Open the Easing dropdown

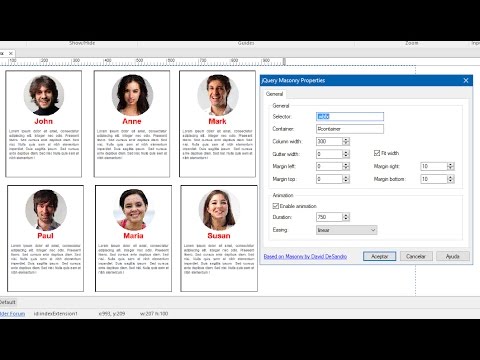[x=346, y=230]
